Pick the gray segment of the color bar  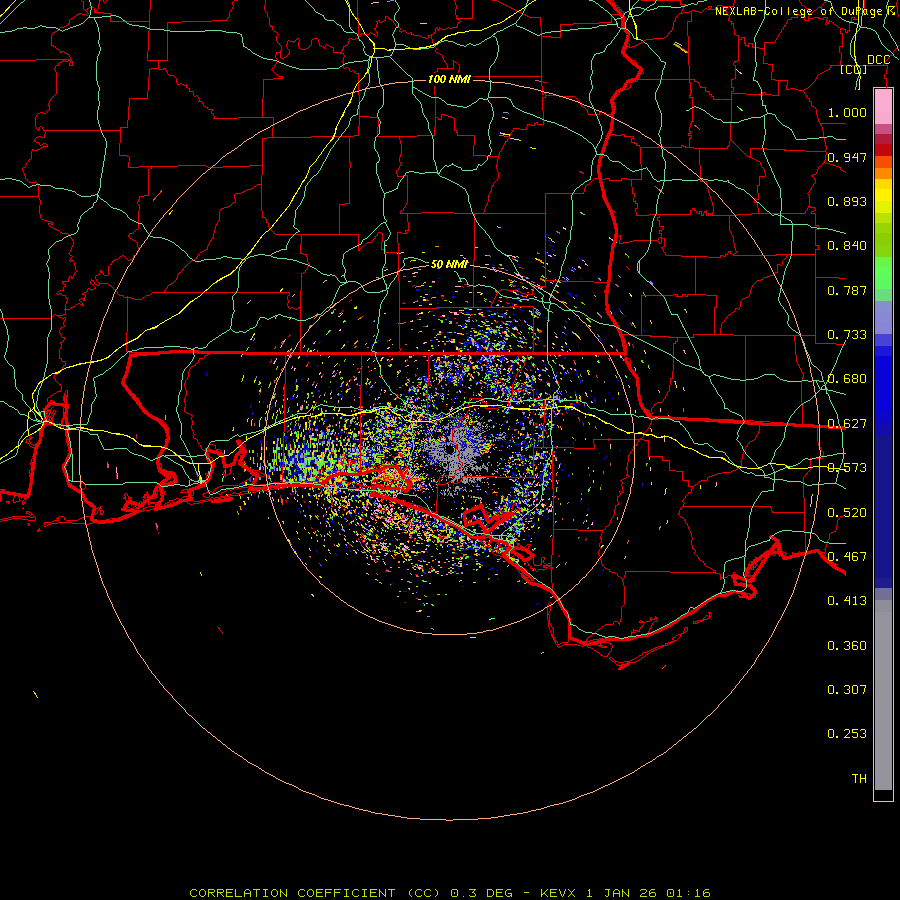point(883,695)
